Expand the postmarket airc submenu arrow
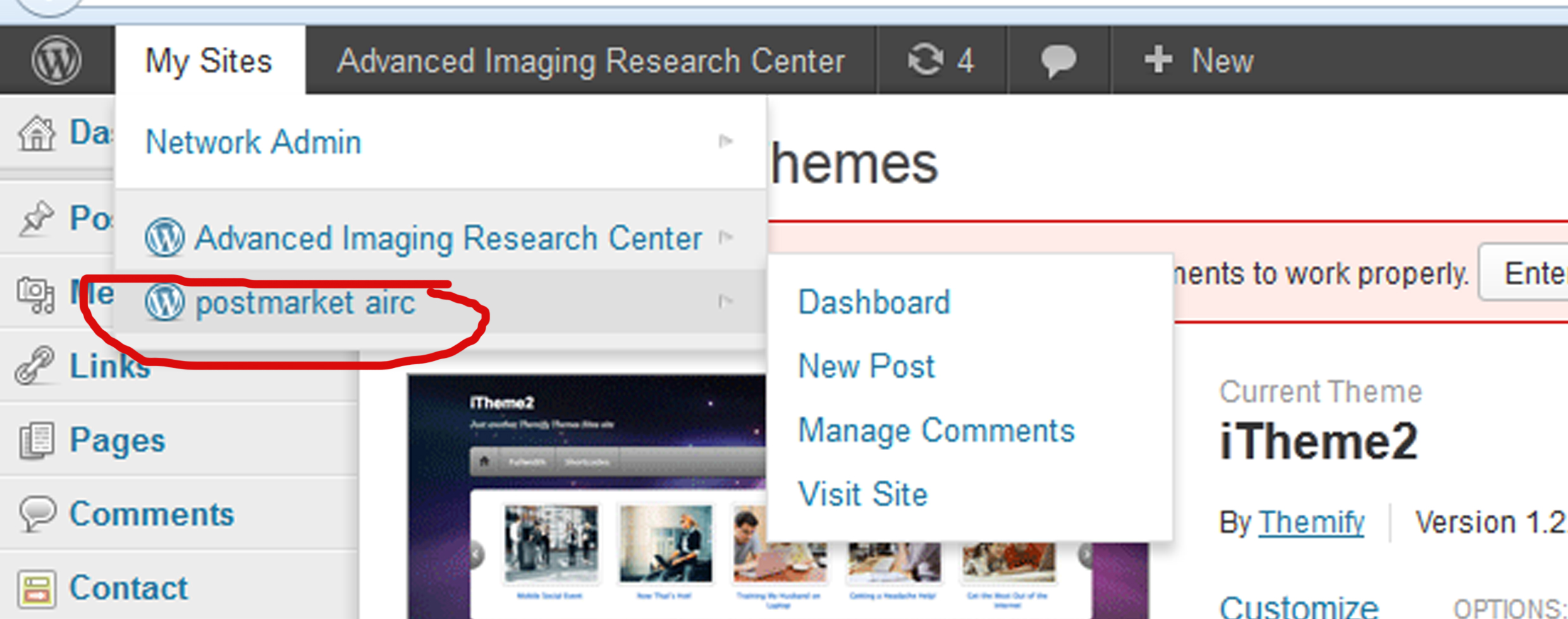The height and width of the screenshot is (619, 1568). click(726, 302)
